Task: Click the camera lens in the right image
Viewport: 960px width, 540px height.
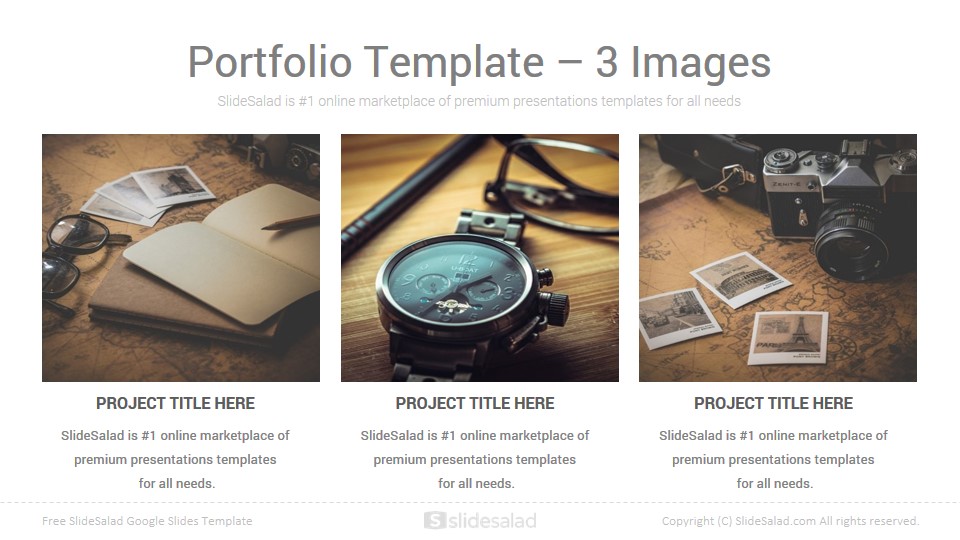Action: (x=852, y=241)
